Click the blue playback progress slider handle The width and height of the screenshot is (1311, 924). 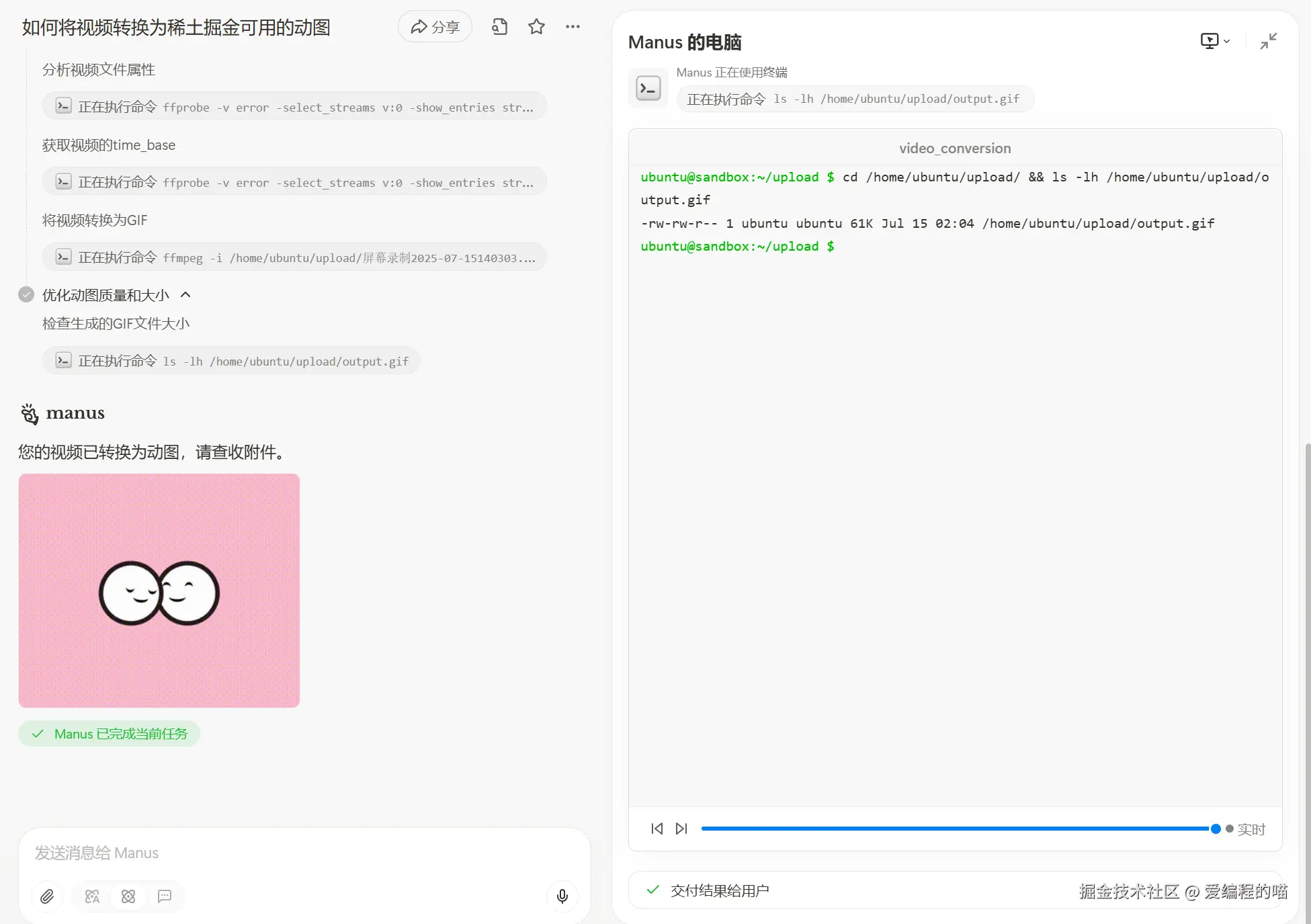[x=1215, y=829]
